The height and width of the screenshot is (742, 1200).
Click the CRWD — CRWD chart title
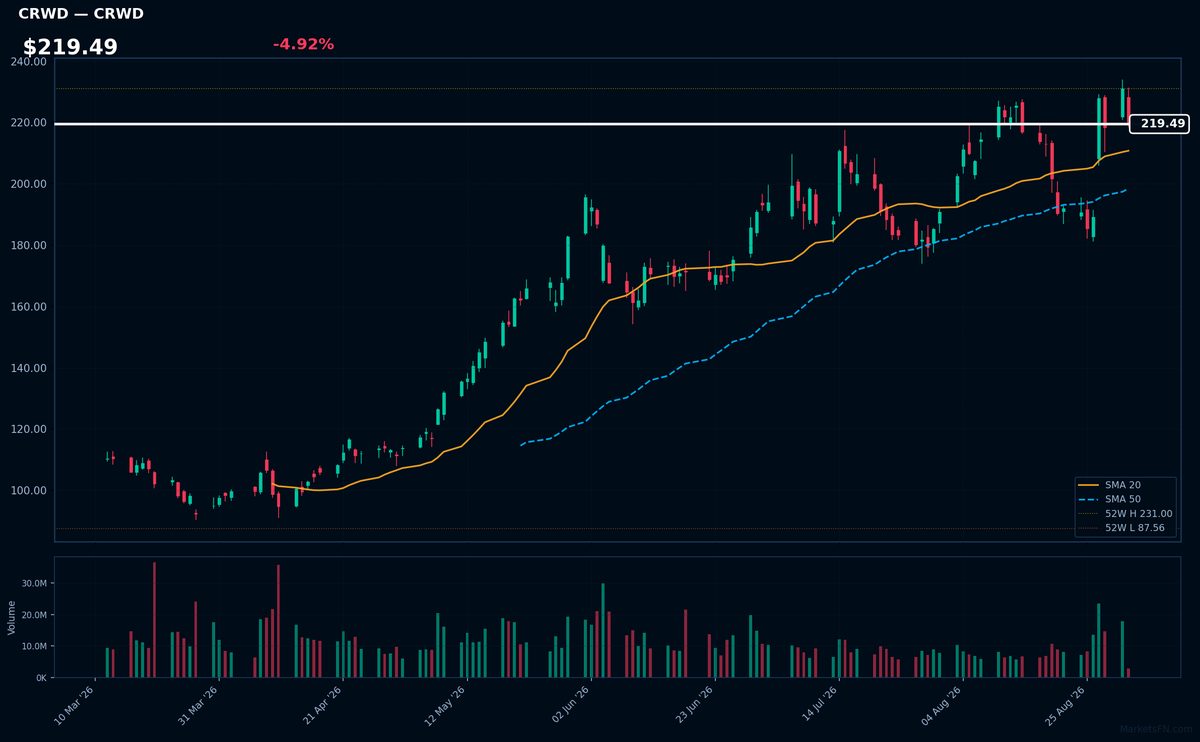pos(81,14)
